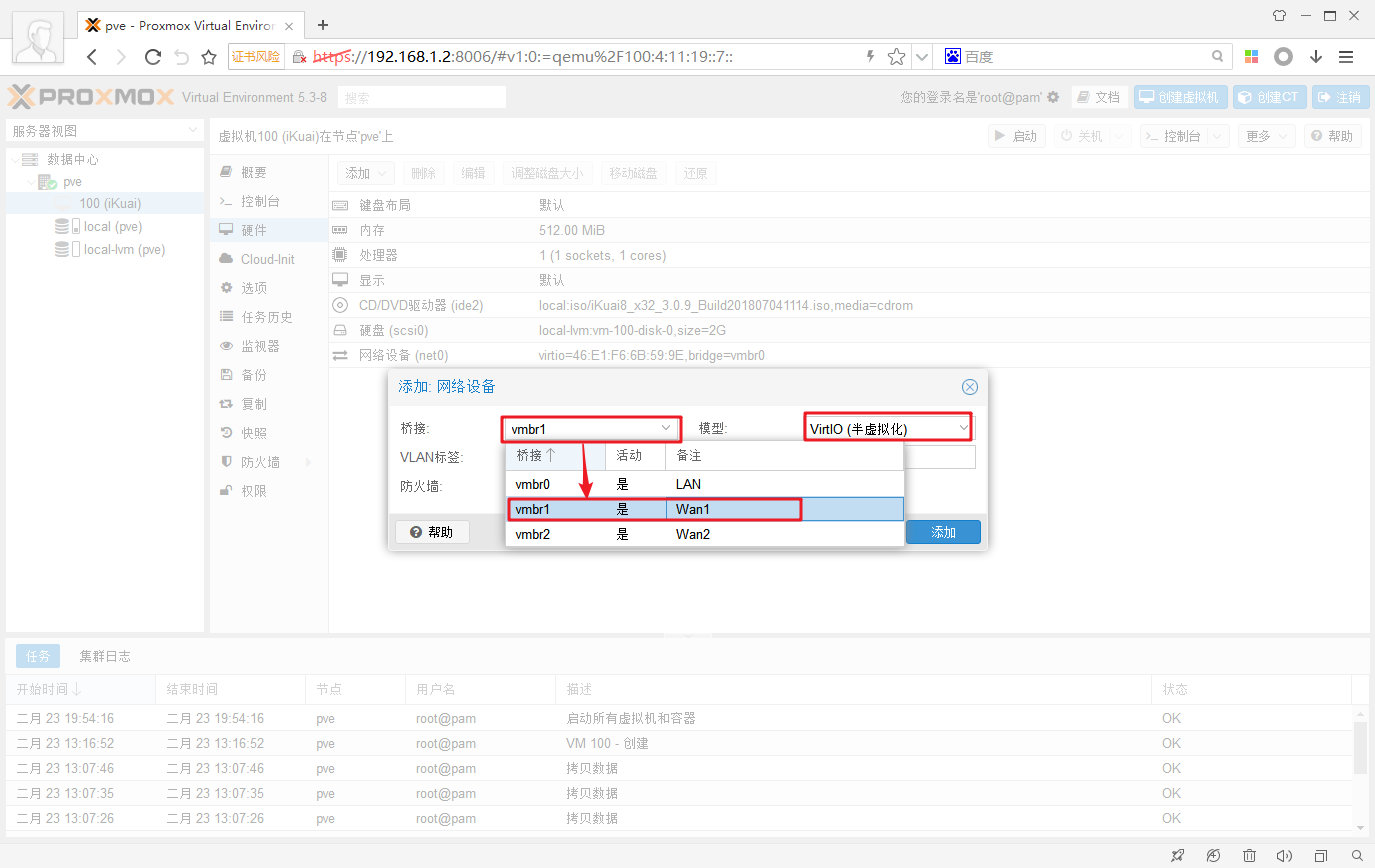
Task: Open browser downloads arrow icon
Action: [x=1316, y=57]
